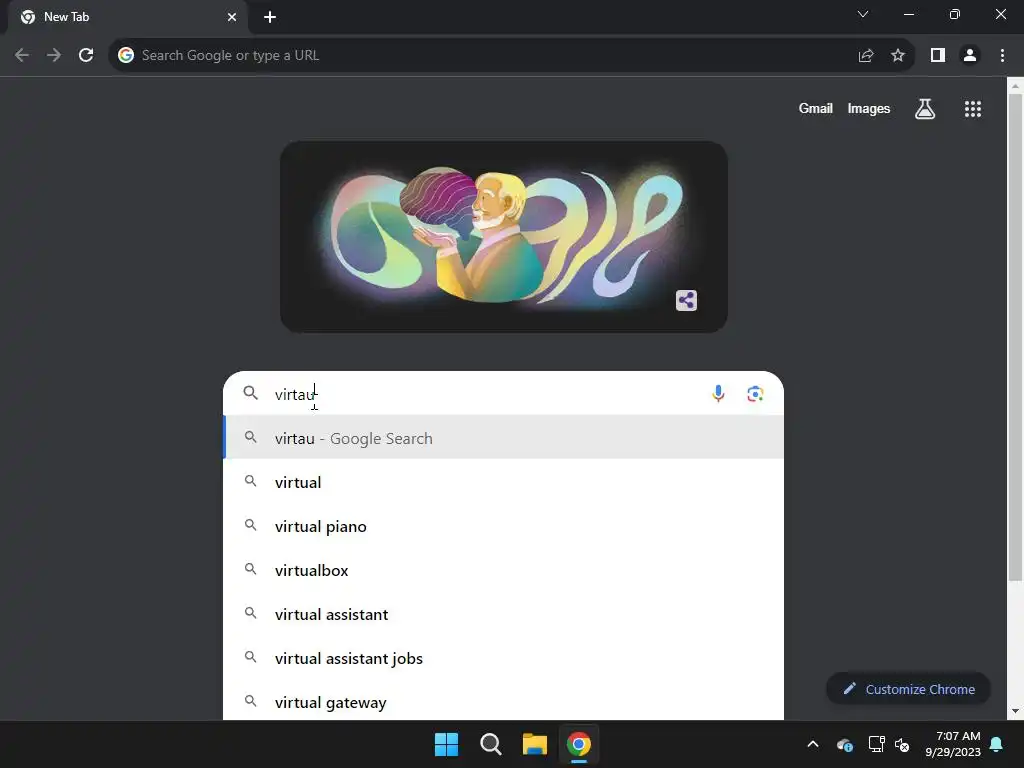Click scrollbar down arrow
This screenshot has width=1024, height=768.
click(x=1015, y=711)
